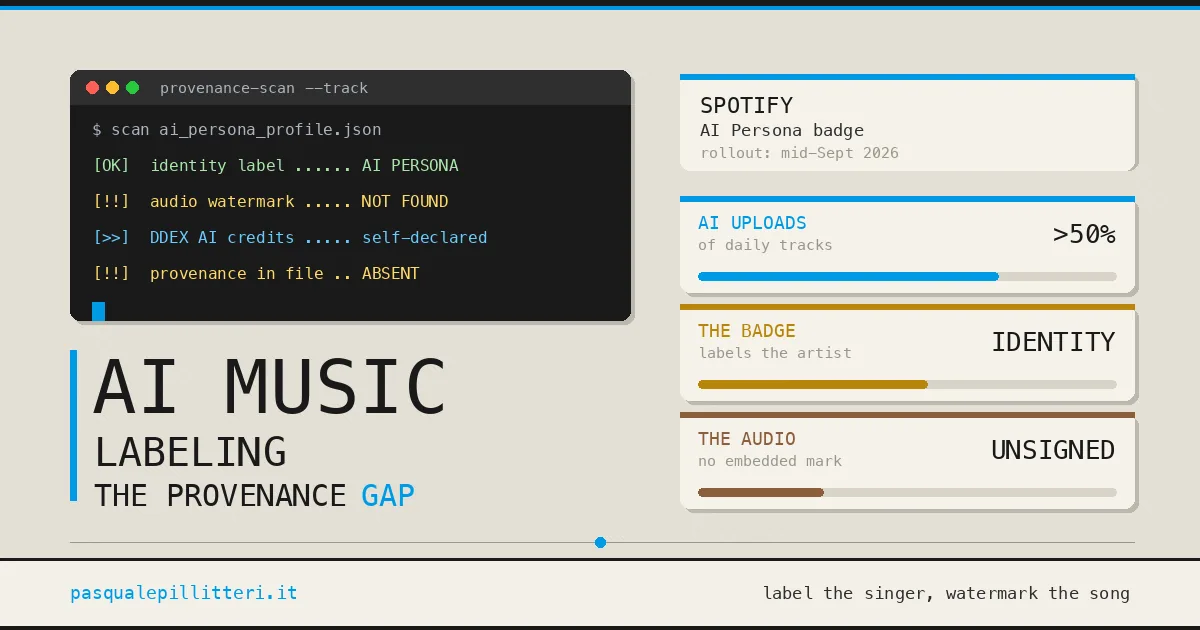1200x630 pixels.
Task: Click the '>50%' value
Action: (x=1084, y=234)
